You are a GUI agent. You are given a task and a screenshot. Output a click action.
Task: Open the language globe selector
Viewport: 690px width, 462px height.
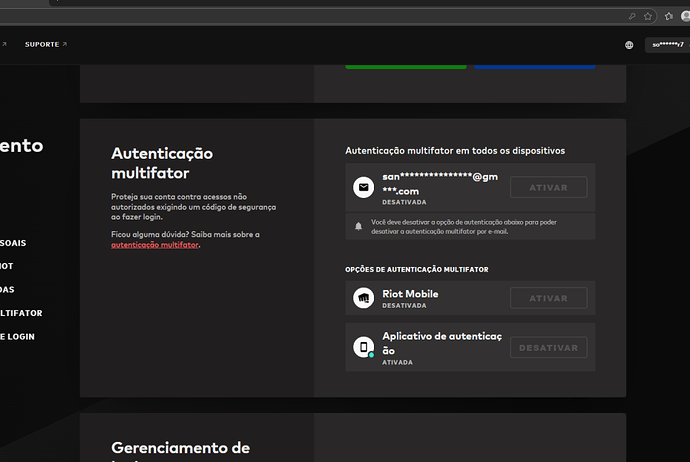click(629, 45)
